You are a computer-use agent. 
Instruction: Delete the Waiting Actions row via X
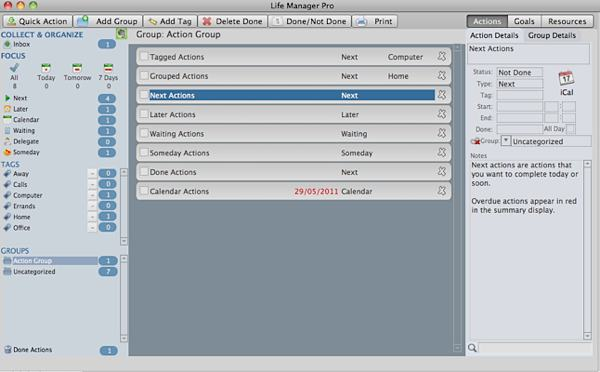pos(442,133)
